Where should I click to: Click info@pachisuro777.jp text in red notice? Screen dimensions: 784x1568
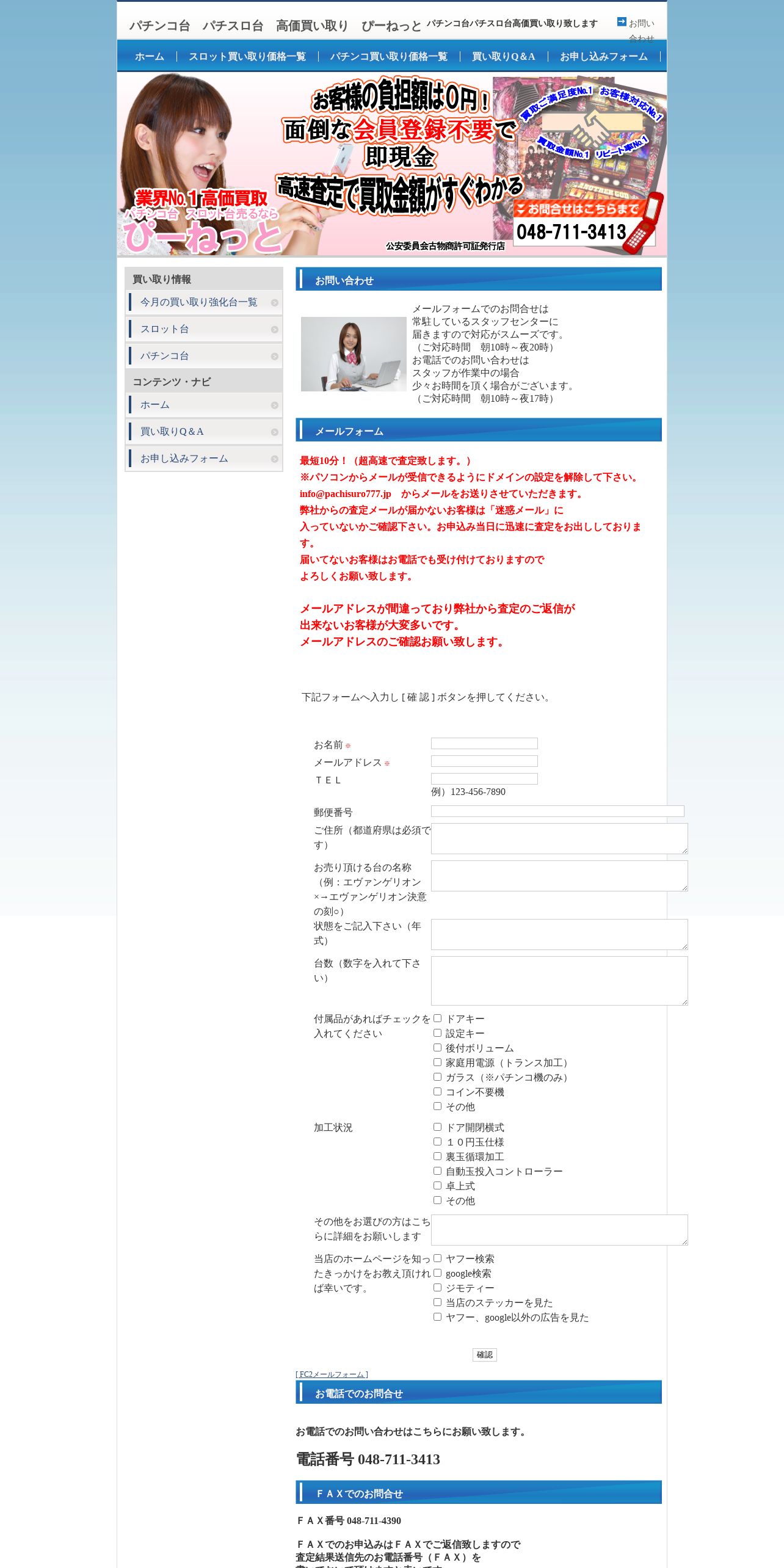[x=345, y=494]
